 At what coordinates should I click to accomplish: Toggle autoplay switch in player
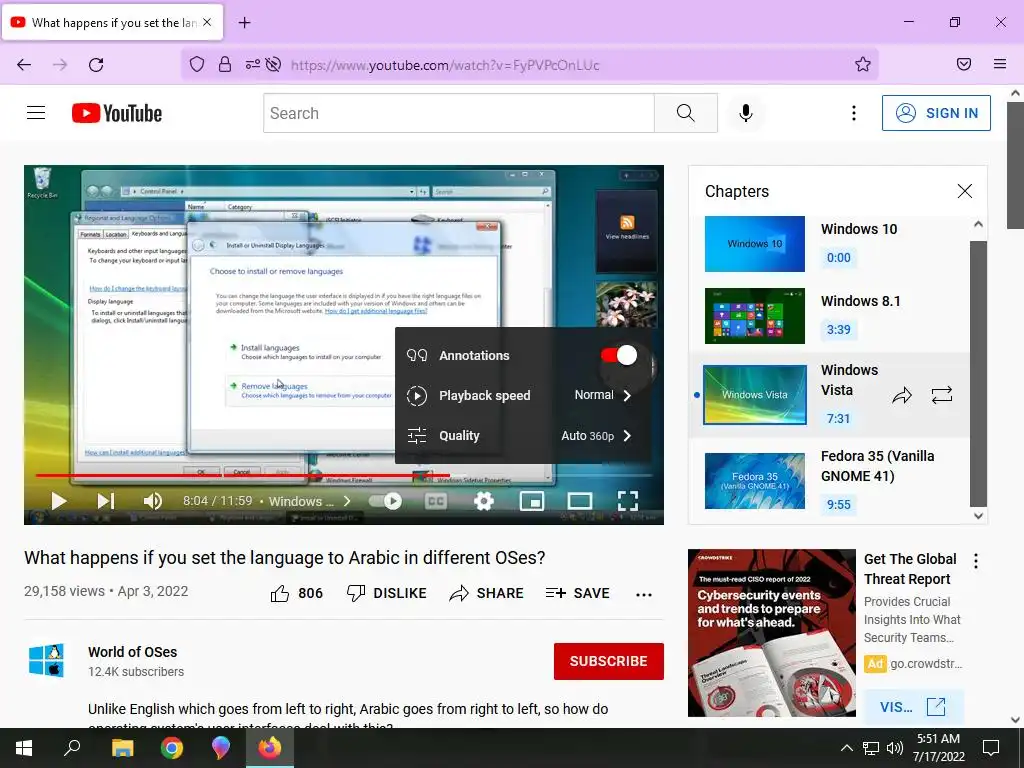[x=386, y=501]
